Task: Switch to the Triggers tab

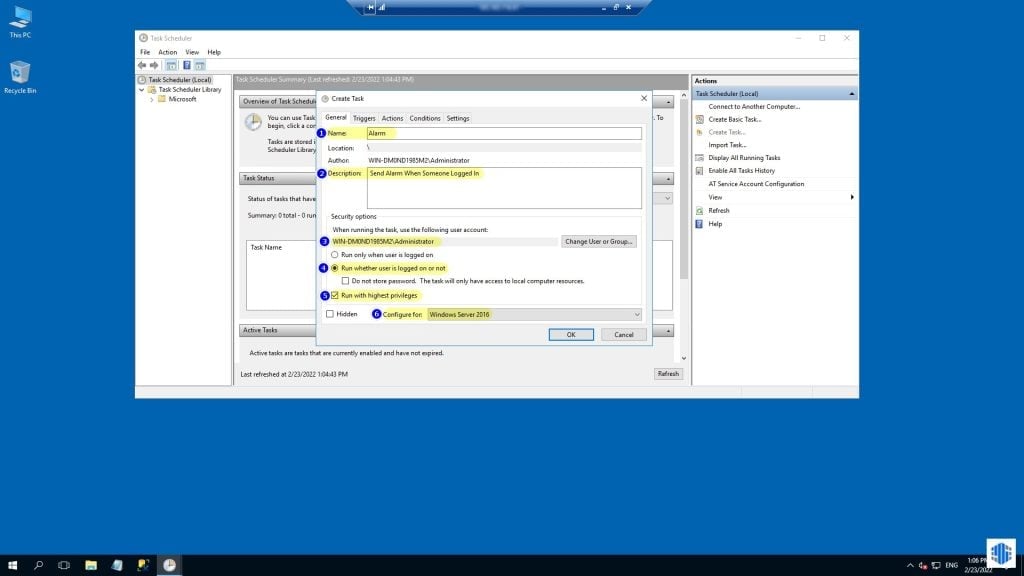Action: (x=364, y=118)
